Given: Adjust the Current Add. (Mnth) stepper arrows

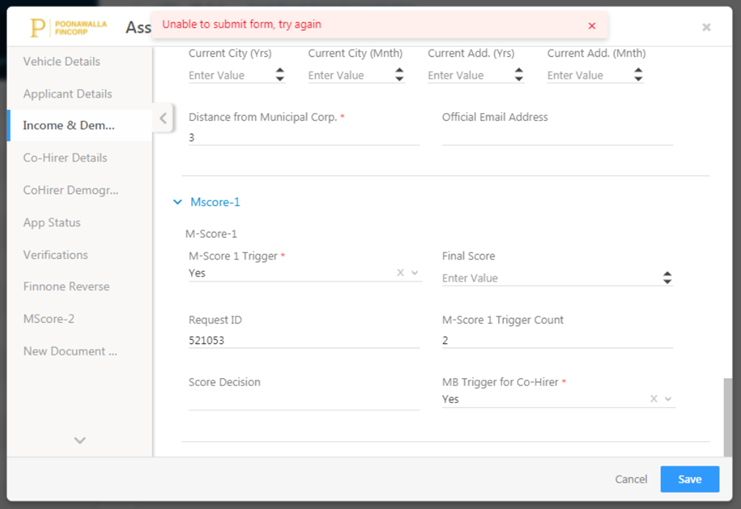Looking at the screenshot, I should coord(638,75).
